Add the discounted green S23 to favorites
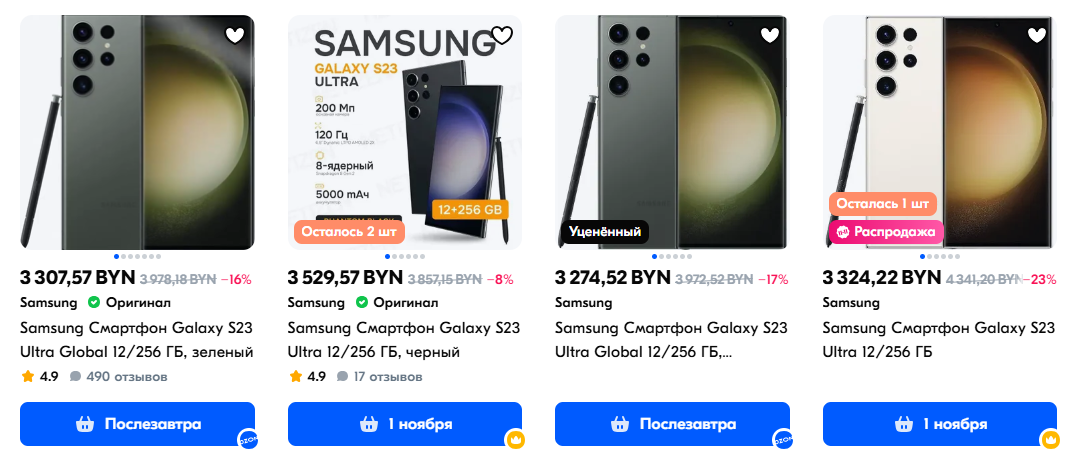 [x=769, y=36]
